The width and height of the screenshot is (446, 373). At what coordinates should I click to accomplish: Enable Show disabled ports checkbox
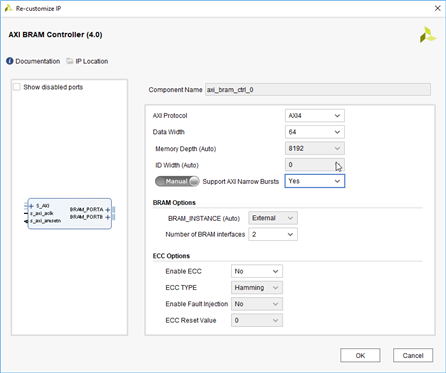coord(17,87)
